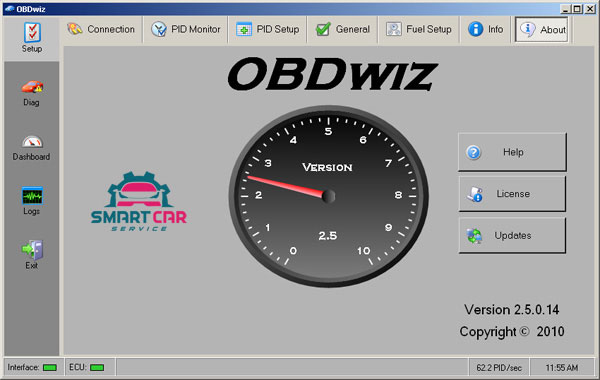Click the OBDwiz title logo

click(332, 74)
